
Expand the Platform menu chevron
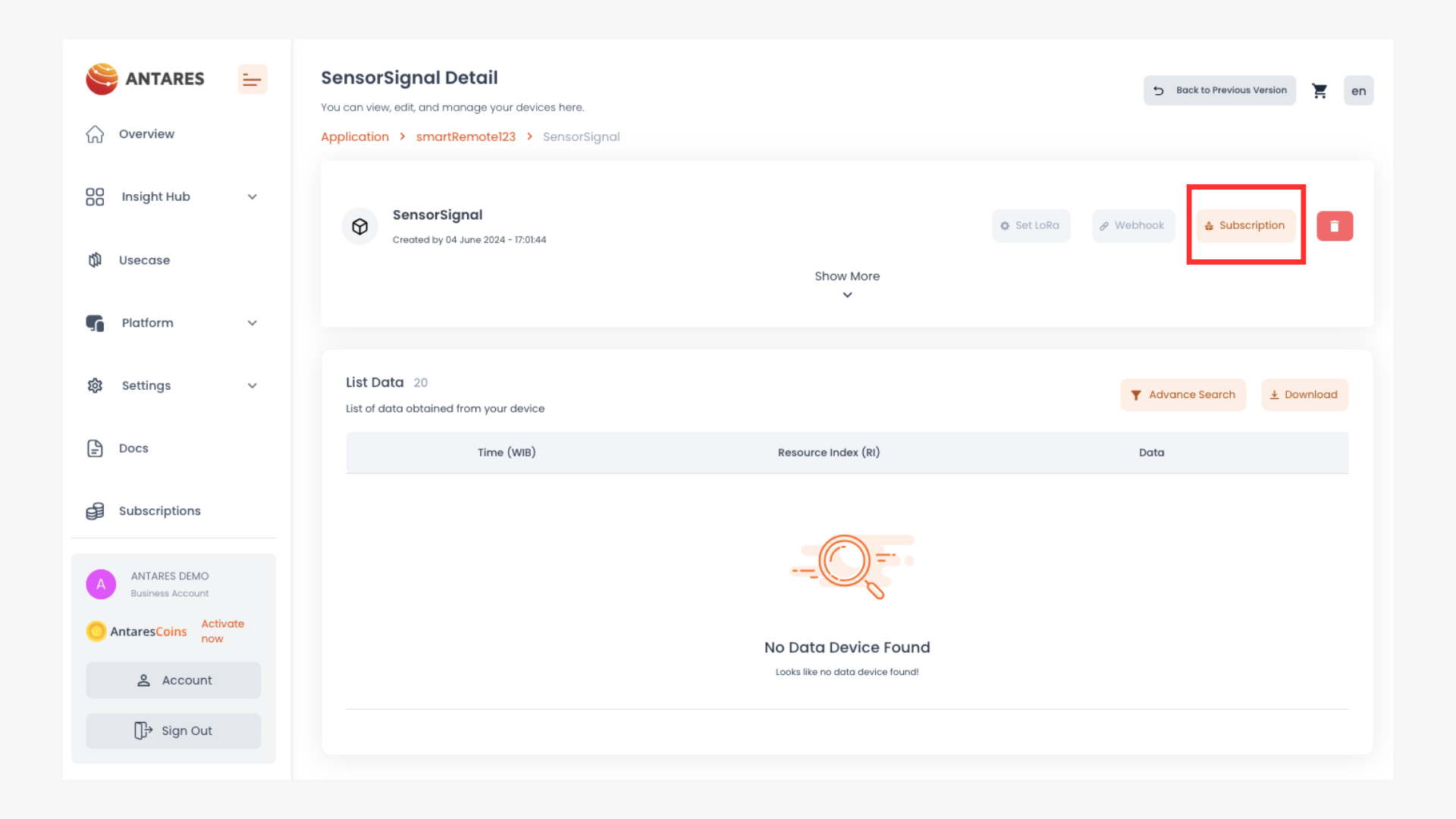pyautogui.click(x=252, y=323)
